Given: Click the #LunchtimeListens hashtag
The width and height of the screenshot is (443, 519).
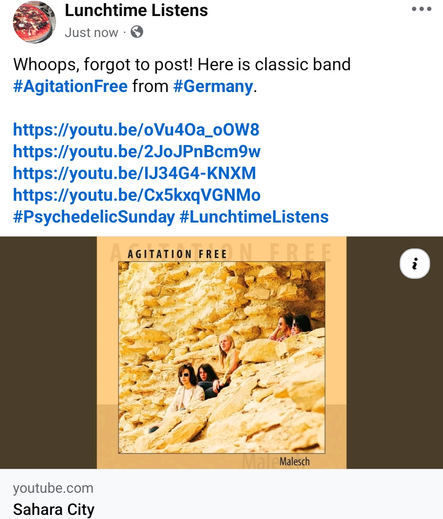Looking at the screenshot, I should 254,217.
